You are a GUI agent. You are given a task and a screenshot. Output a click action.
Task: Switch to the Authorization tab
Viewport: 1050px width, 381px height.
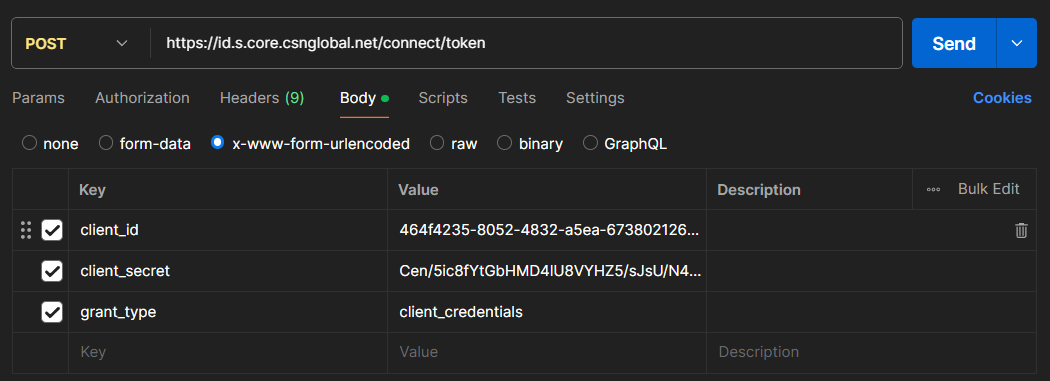click(x=142, y=98)
